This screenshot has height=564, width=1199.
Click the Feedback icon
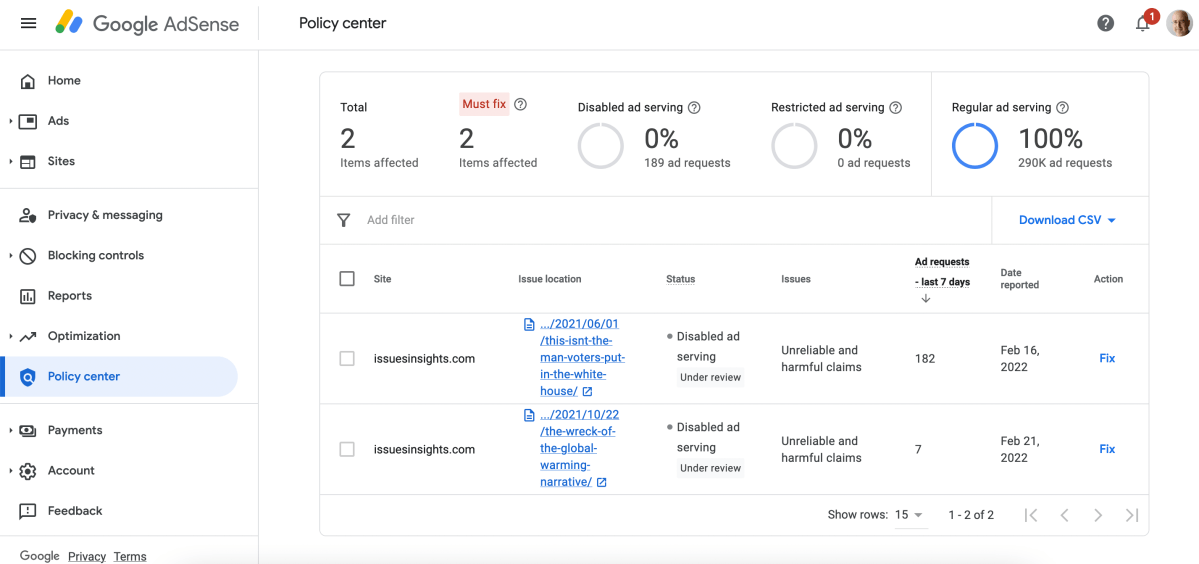[x=28, y=511]
